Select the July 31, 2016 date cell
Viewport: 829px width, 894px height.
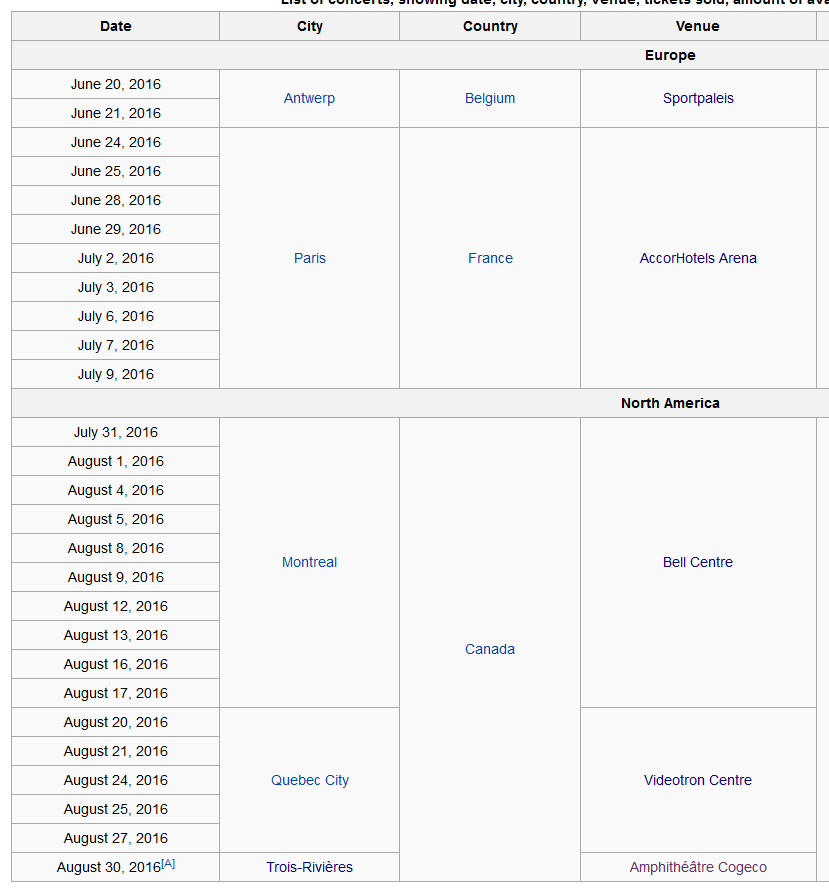coord(116,432)
